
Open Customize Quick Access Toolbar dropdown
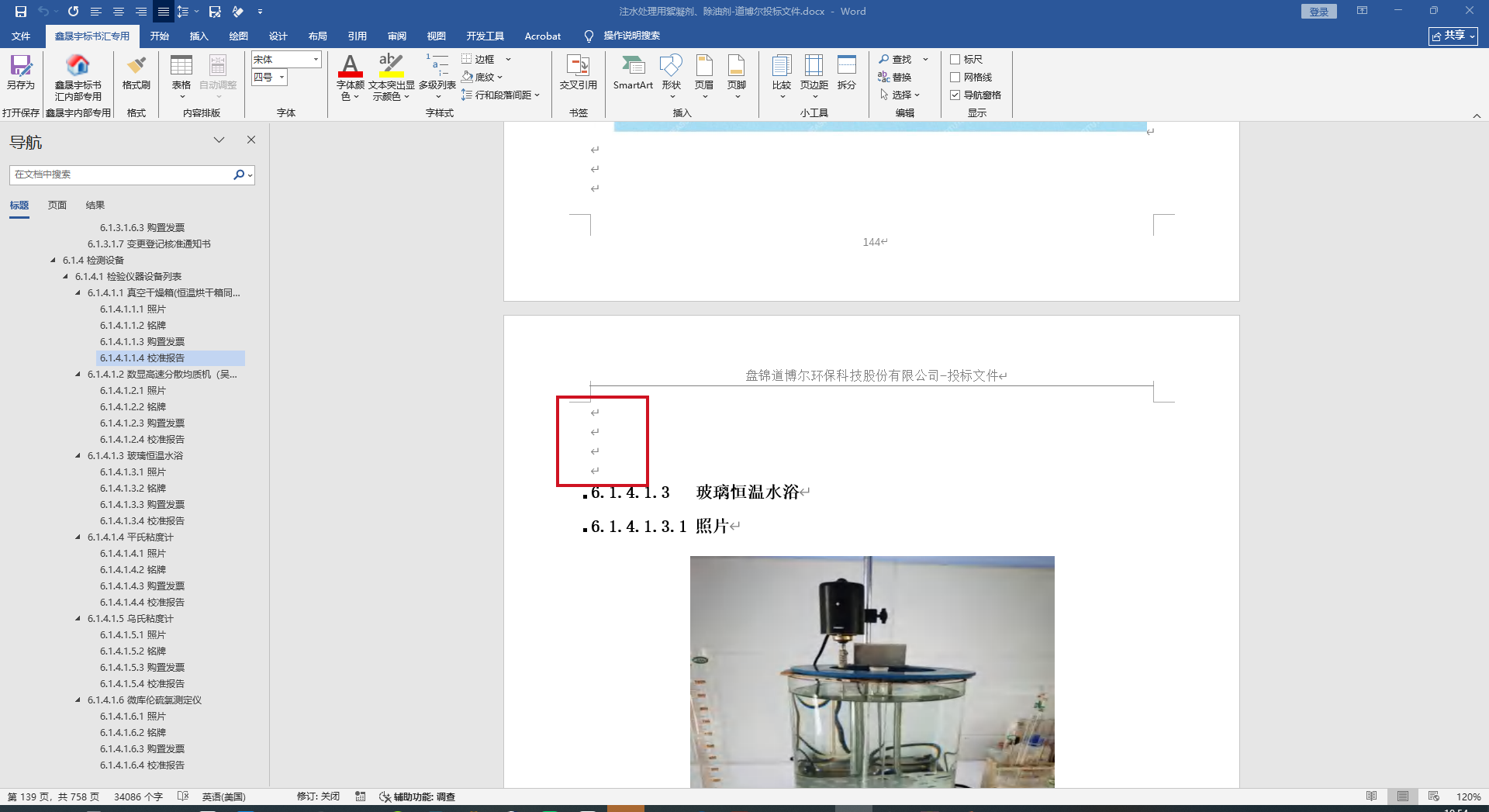[260, 12]
